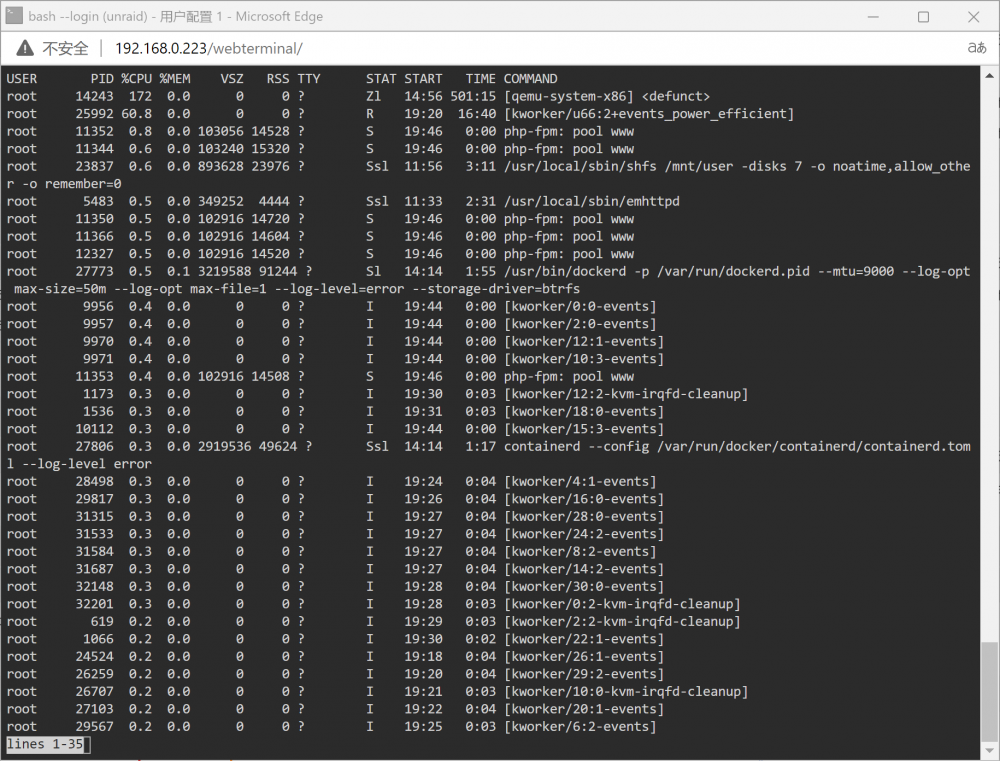Click the kworker/0:2-kvm-irqfd-cleanup entry
Image resolution: width=1000 pixels, height=761 pixels.
tap(622, 604)
